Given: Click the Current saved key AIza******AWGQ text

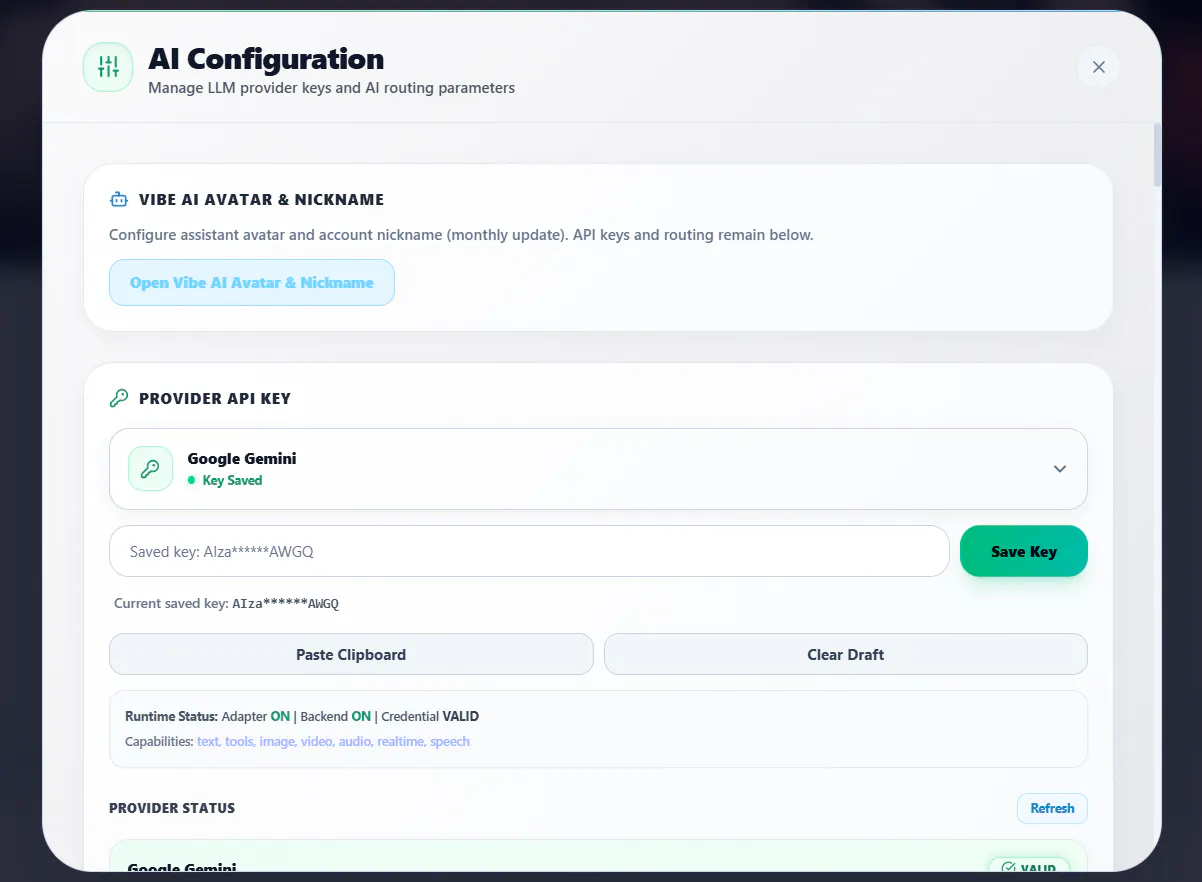Looking at the screenshot, I should [227, 604].
